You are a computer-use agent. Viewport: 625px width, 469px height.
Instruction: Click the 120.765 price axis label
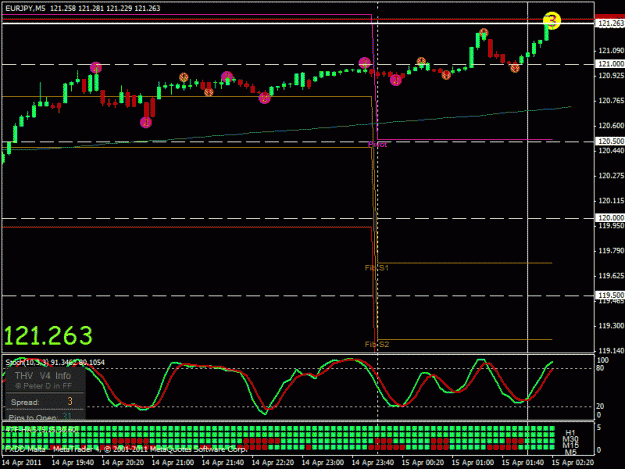pos(611,101)
